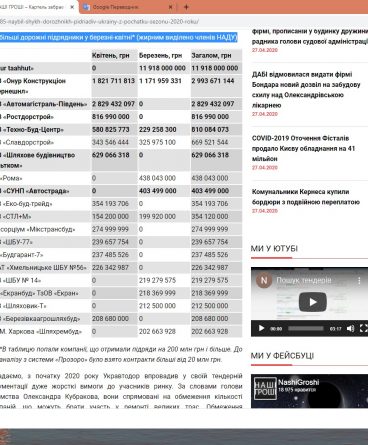Play the YouTube video with center button
Screen dimensions: 368x445
coord(312,302)
